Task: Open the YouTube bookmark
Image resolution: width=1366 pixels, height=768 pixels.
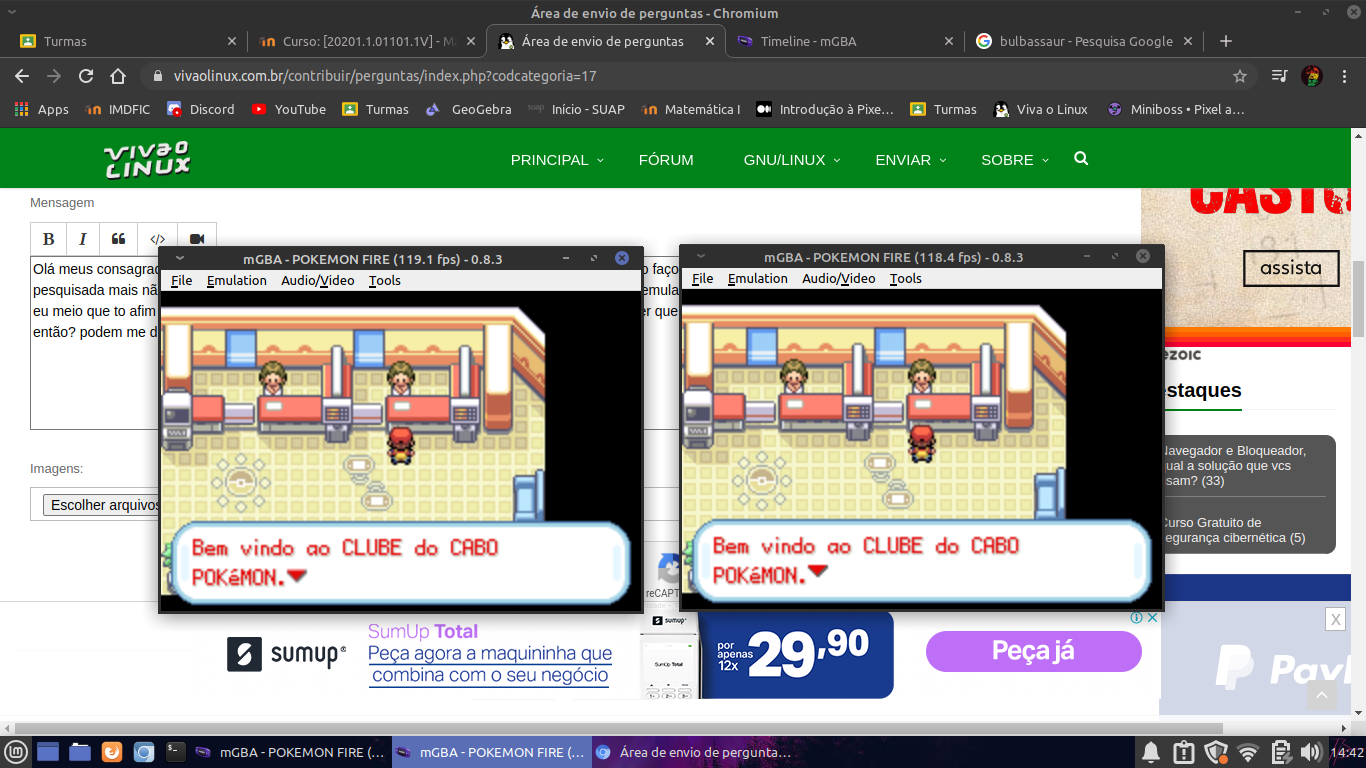Action: [x=288, y=109]
